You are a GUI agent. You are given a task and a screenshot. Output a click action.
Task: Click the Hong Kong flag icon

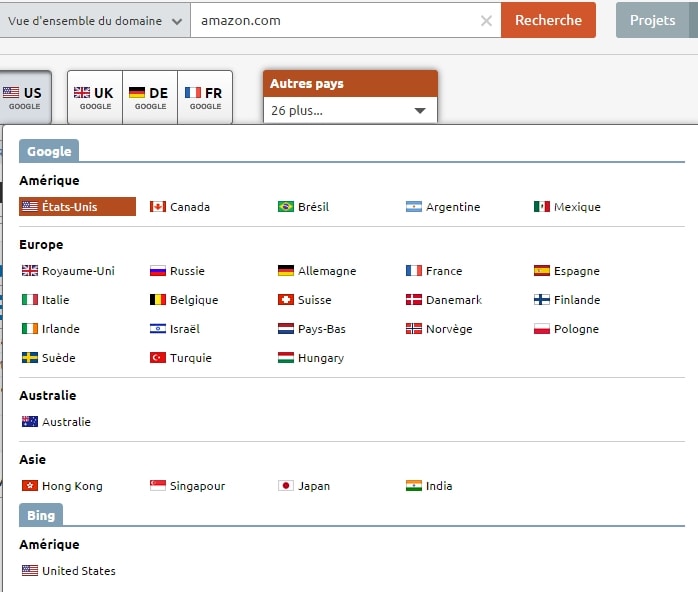[x=30, y=486]
